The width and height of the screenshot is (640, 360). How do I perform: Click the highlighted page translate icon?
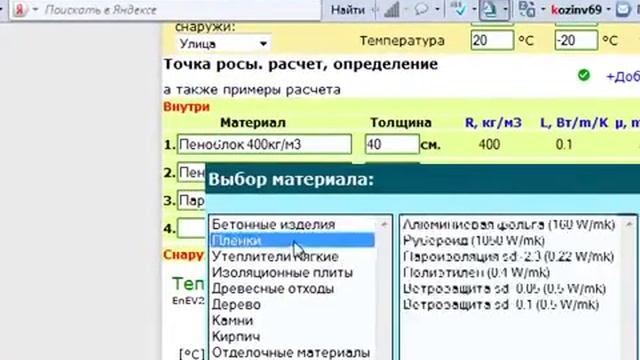pyautogui.click(x=489, y=9)
